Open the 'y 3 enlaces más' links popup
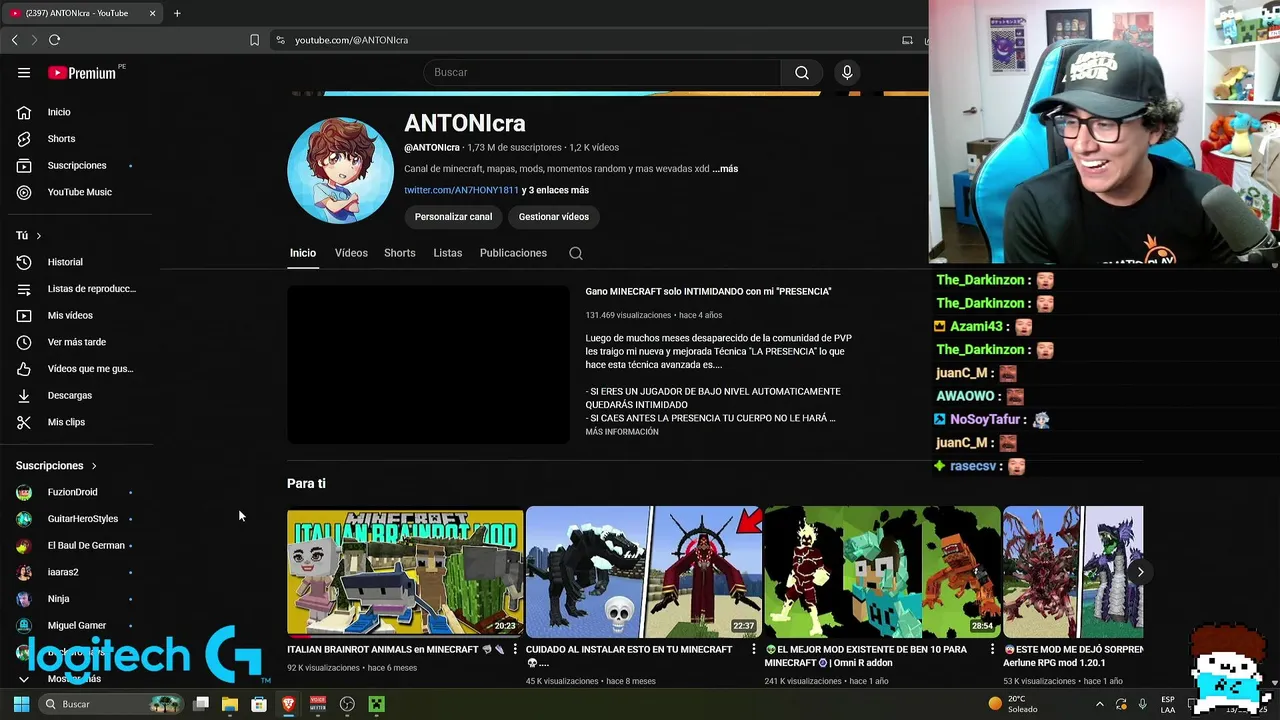This screenshot has width=1280, height=720. click(x=555, y=190)
